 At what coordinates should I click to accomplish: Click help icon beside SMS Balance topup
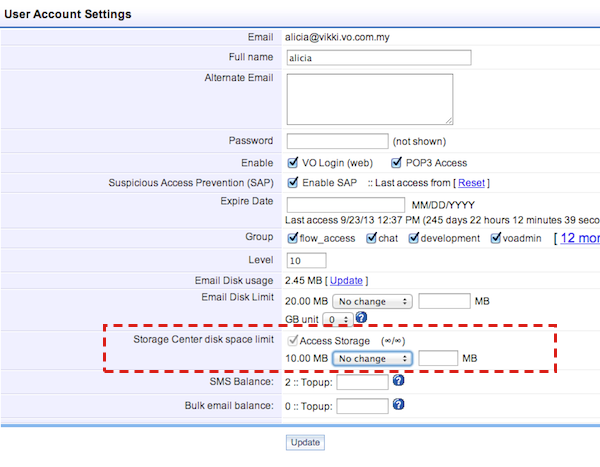point(398,381)
